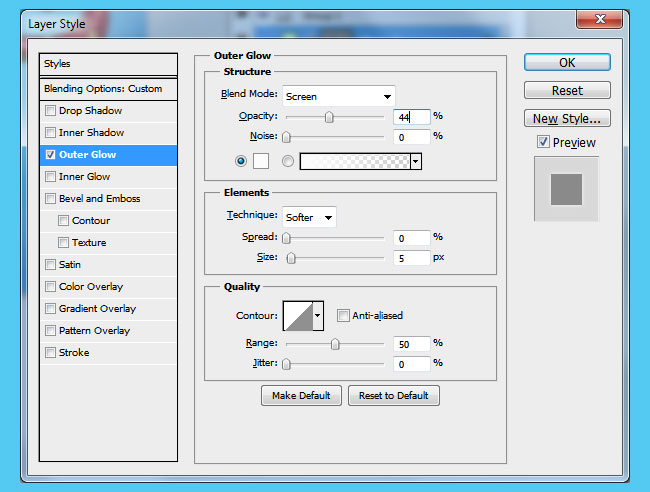Click the New Style... button
650x492 pixels.
click(567, 119)
